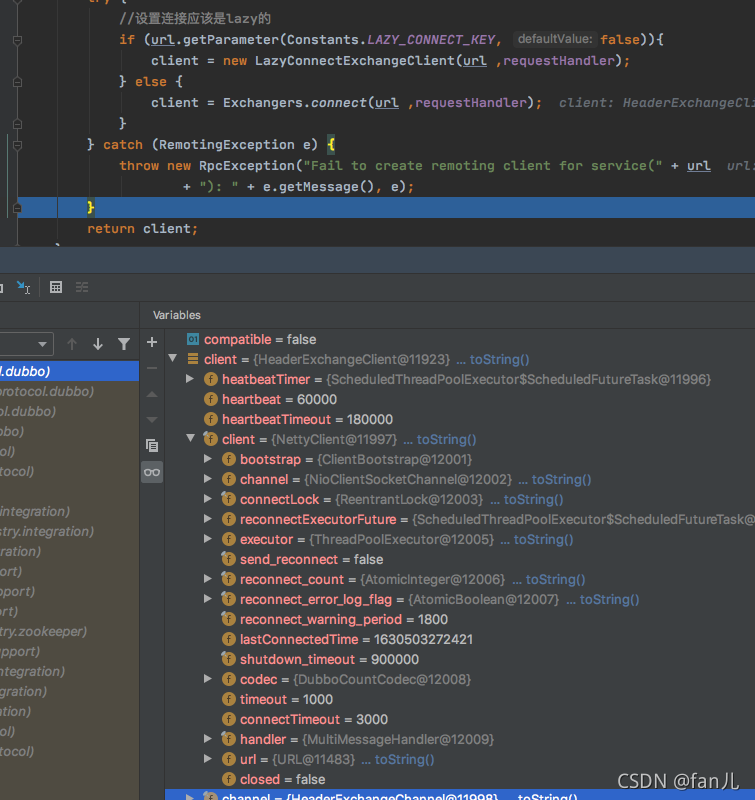
Task: Select the 'rotocol.dubbo)' stack frame
Action: coord(69,391)
